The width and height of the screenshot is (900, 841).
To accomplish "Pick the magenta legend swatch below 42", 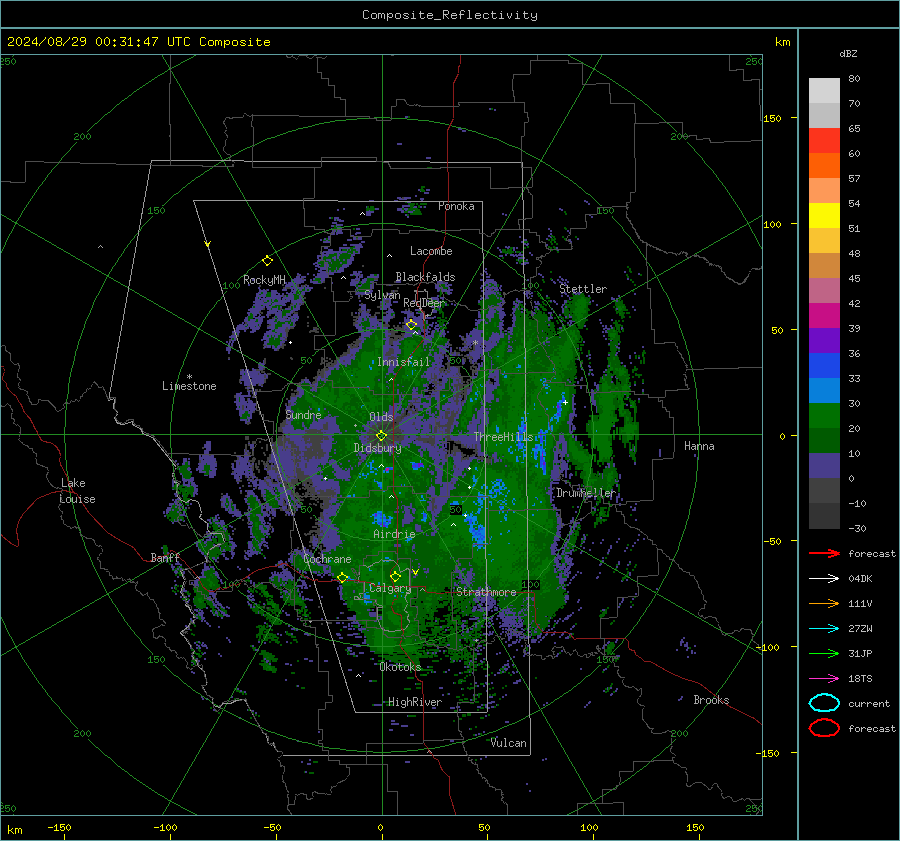I will (x=824, y=315).
